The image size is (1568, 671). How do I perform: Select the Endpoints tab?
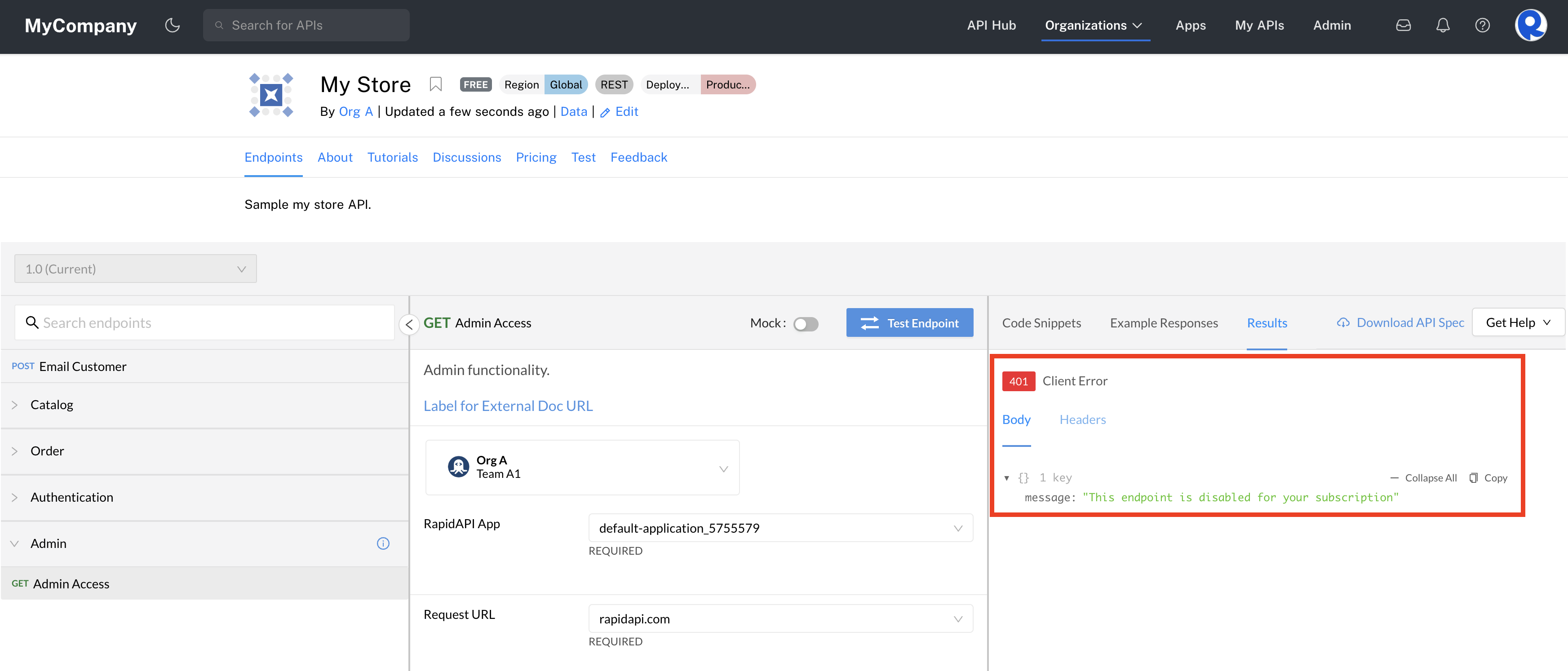[x=273, y=157]
